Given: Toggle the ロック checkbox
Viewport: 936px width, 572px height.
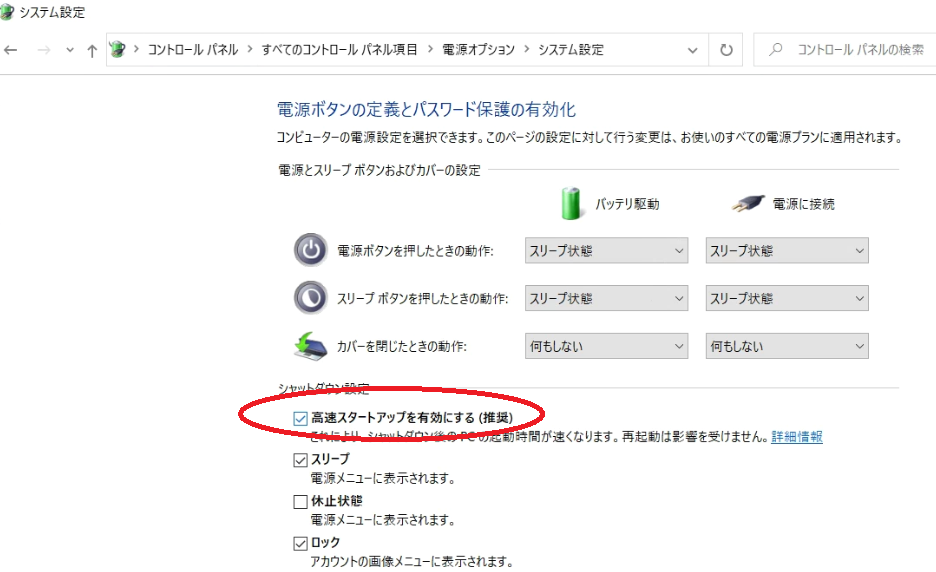Looking at the screenshot, I should coord(300,543).
